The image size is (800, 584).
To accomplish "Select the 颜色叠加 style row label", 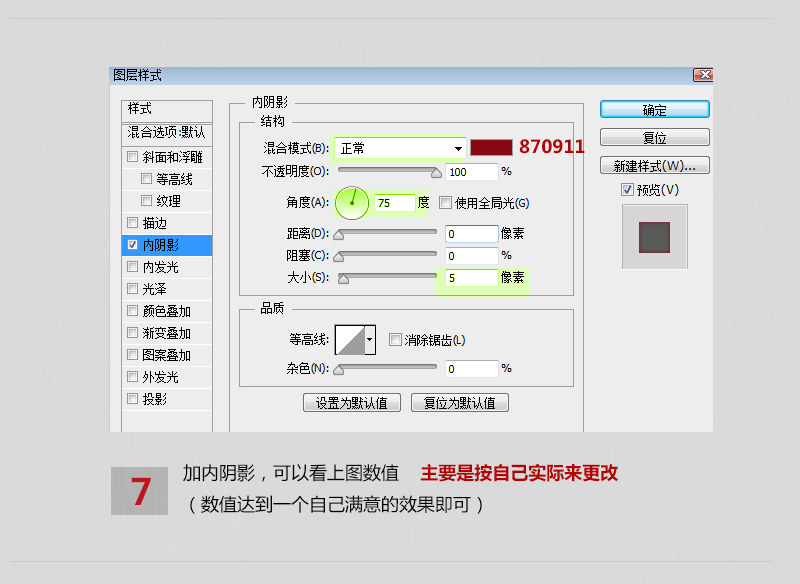I will [x=166, y=311].
